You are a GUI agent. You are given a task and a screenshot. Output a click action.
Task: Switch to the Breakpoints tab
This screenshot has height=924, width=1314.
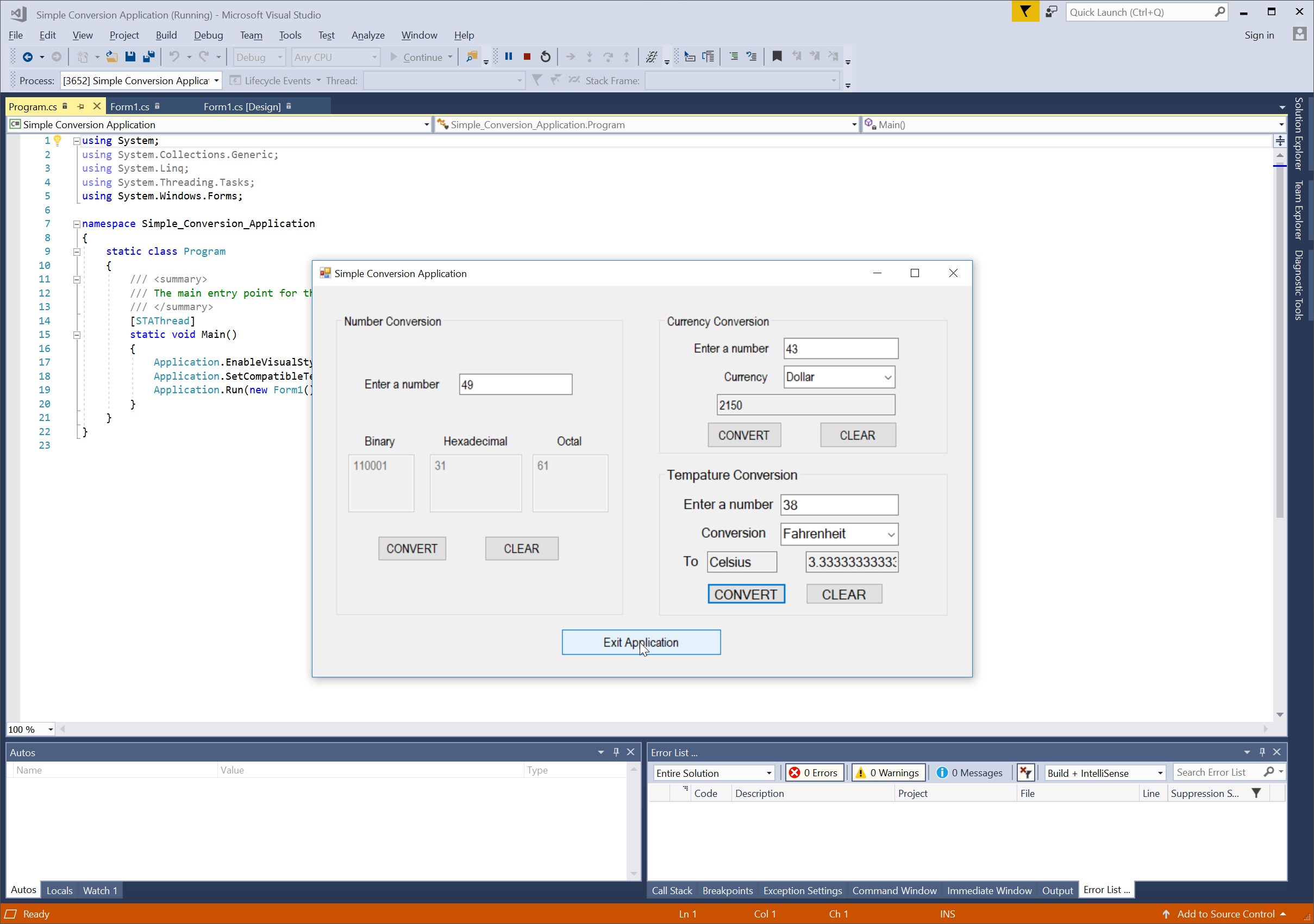tap(728, 890)
